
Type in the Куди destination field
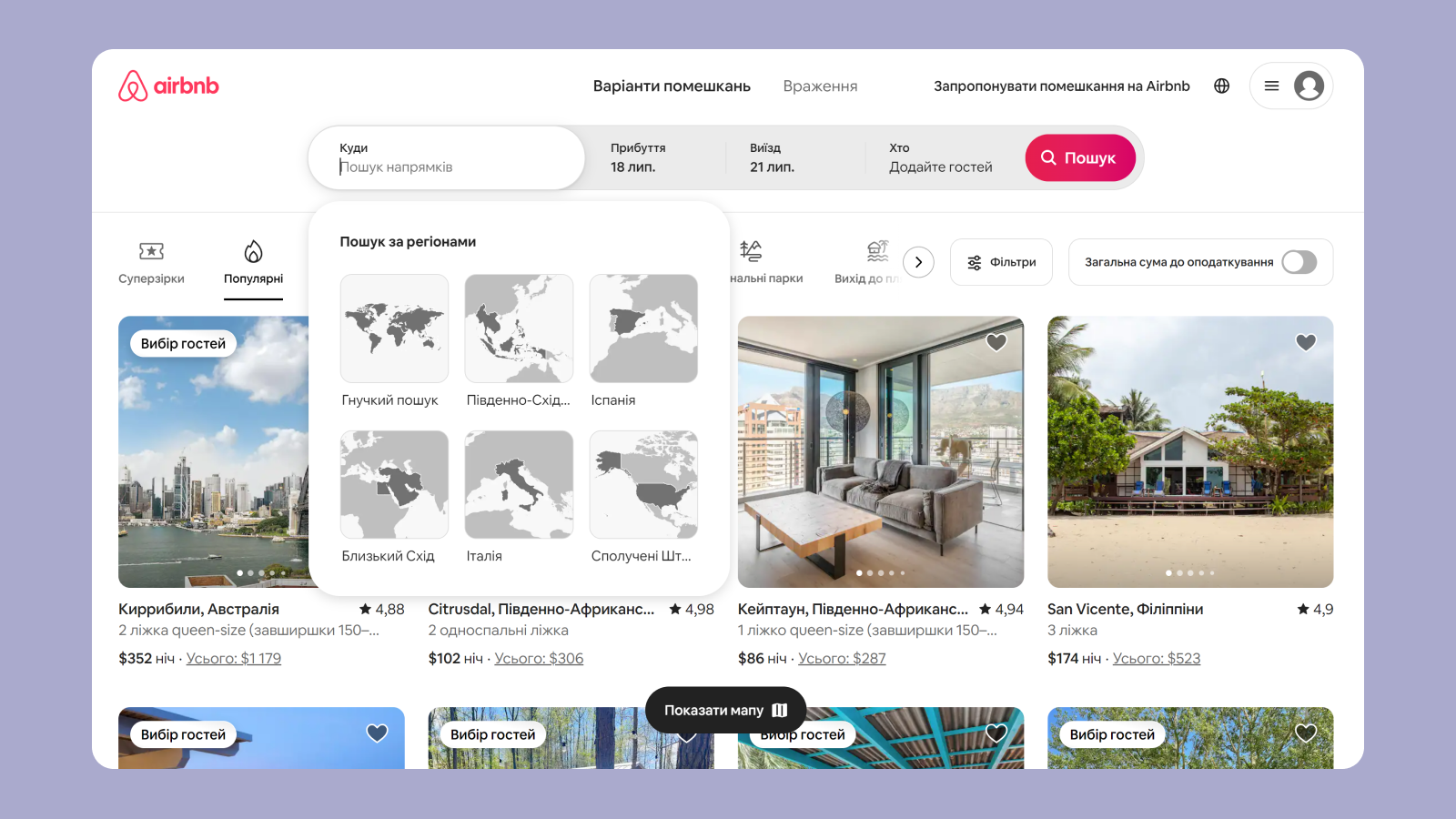446,167
